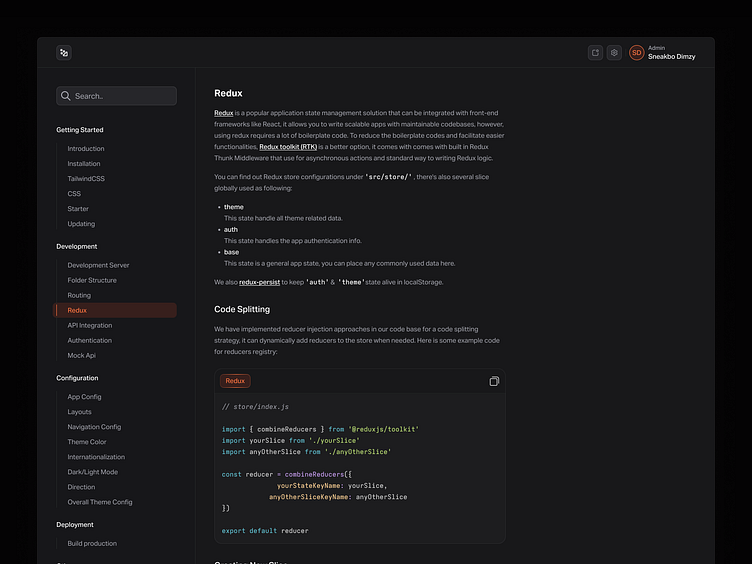Follow the Redux link in first paragraph
Image resolution: width=752 pixels, height=564 pixels.
[223, 113]
